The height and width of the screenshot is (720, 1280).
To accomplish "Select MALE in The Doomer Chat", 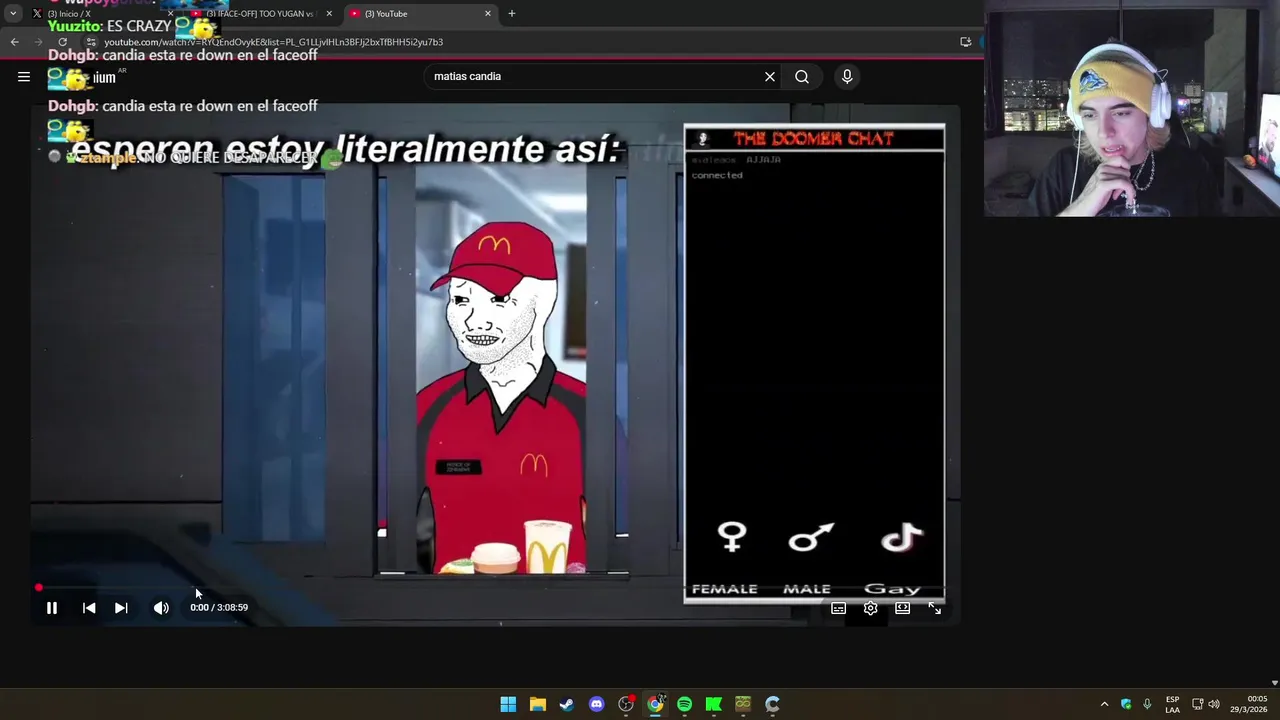I will [x=807, y=589].
